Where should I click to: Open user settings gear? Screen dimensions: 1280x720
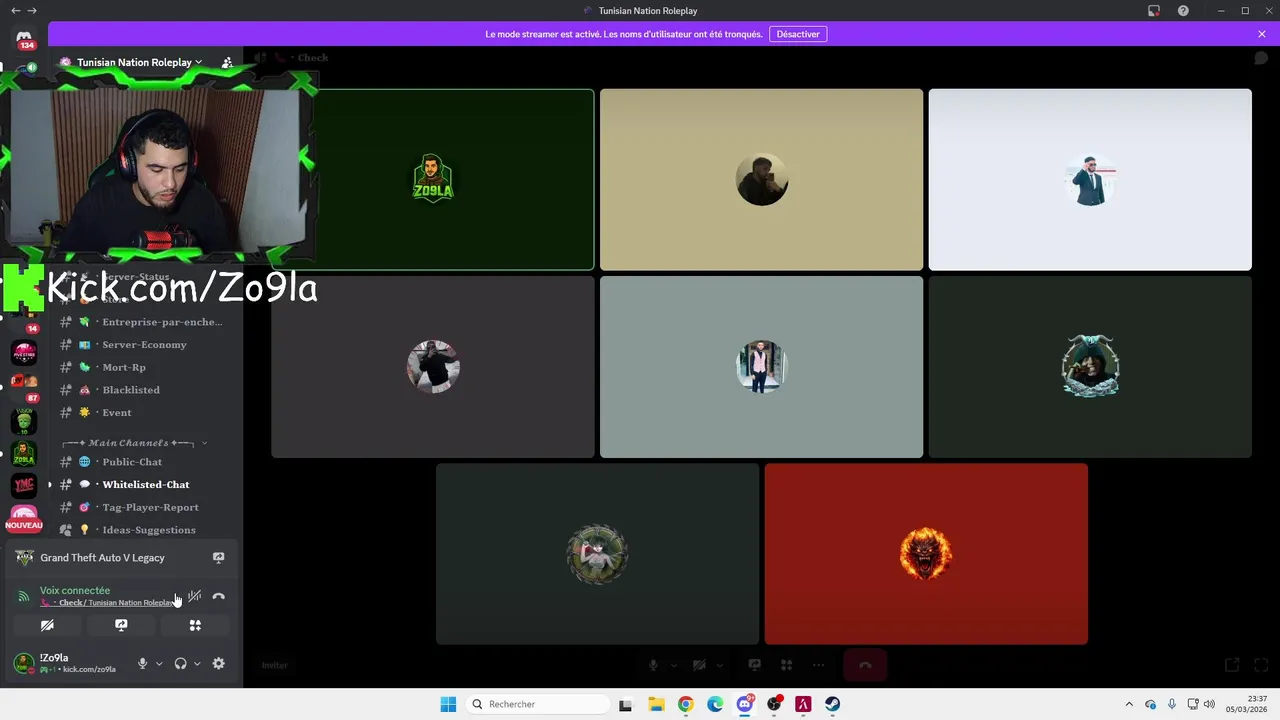click(219, 663)
